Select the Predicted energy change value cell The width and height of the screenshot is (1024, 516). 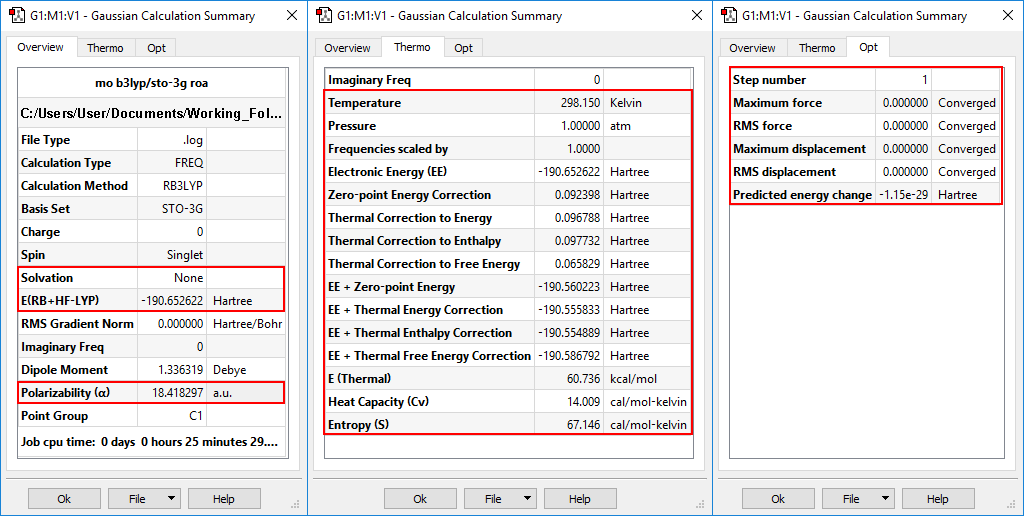[904, 195]
